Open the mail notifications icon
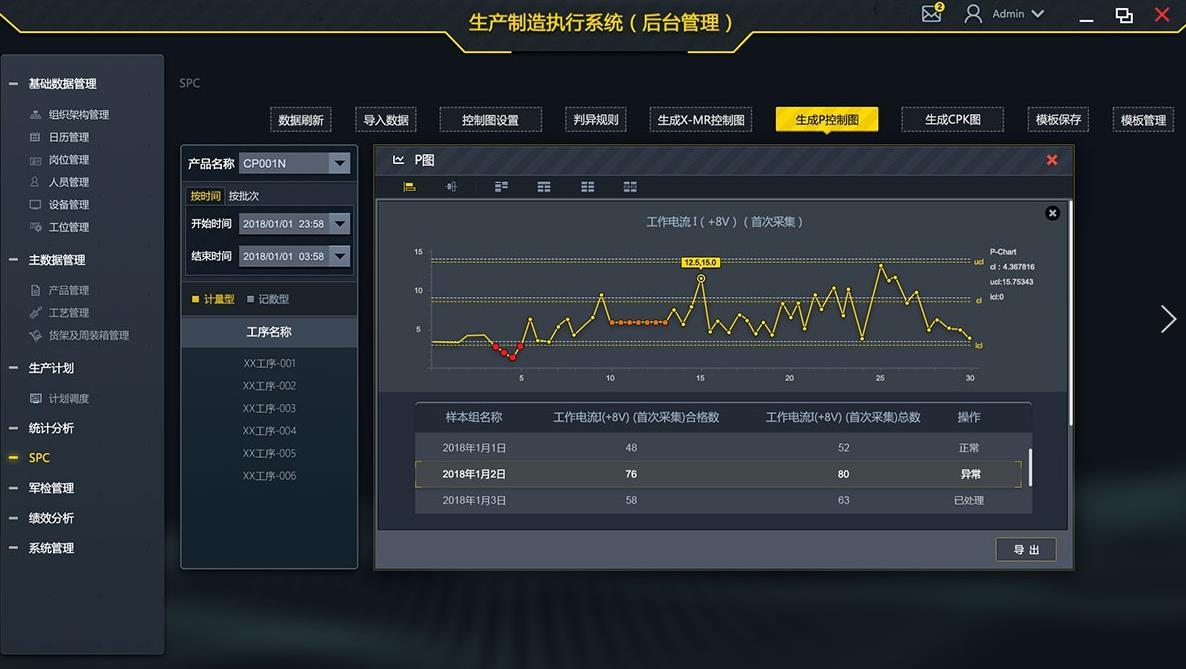The image size is (1186, 669). pos(932,14)
